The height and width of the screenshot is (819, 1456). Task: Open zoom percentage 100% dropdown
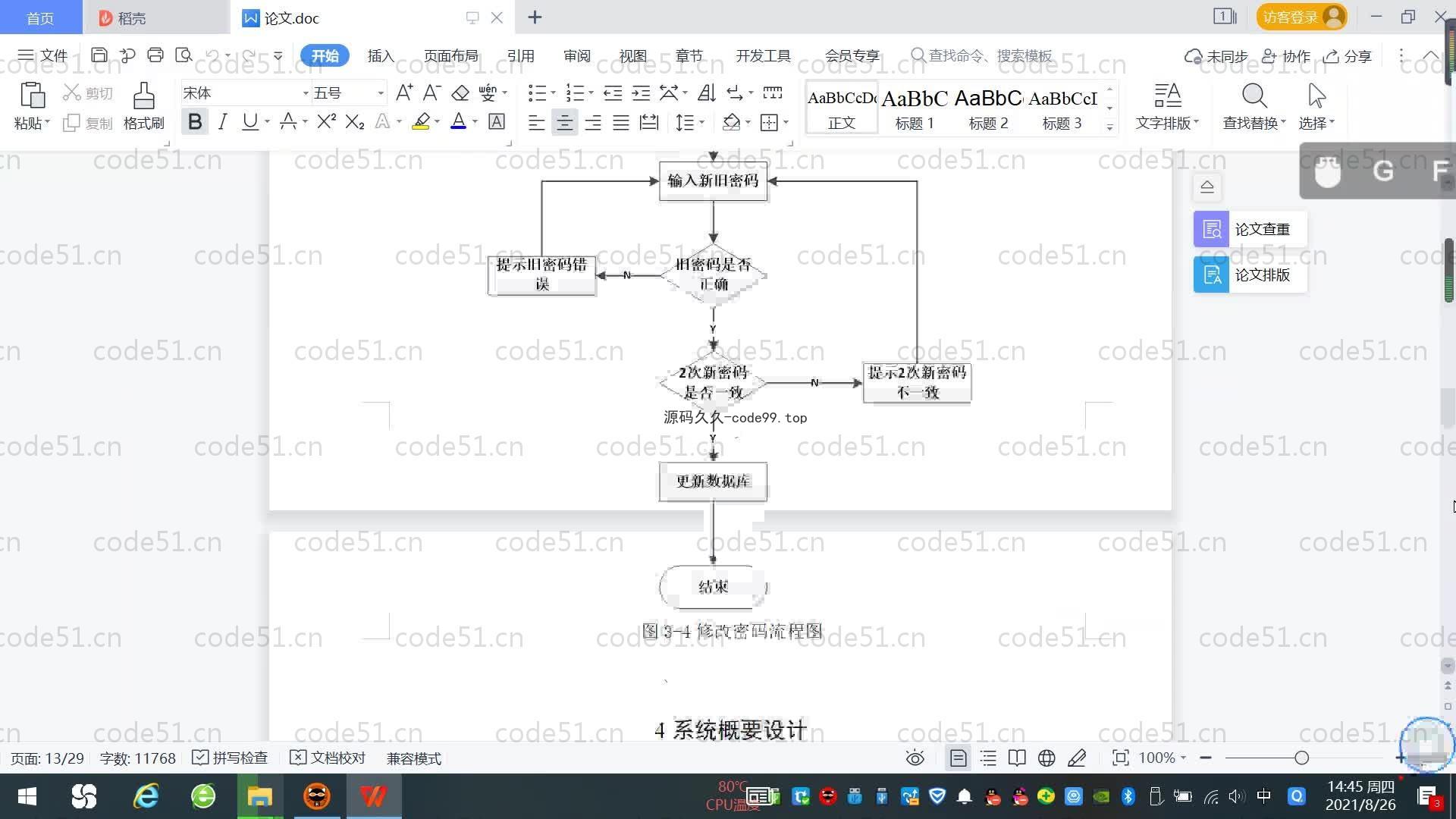(x=1163, y=758)
